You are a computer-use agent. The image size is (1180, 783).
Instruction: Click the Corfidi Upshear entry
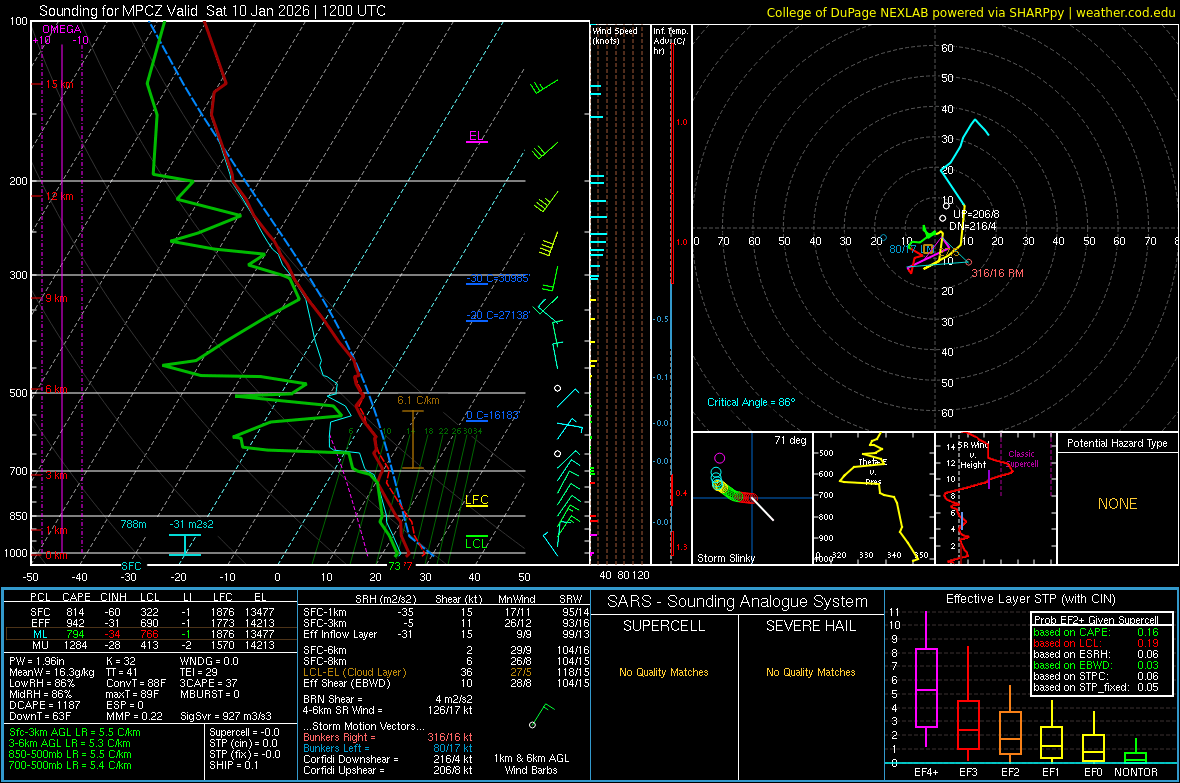coord(388,770)
